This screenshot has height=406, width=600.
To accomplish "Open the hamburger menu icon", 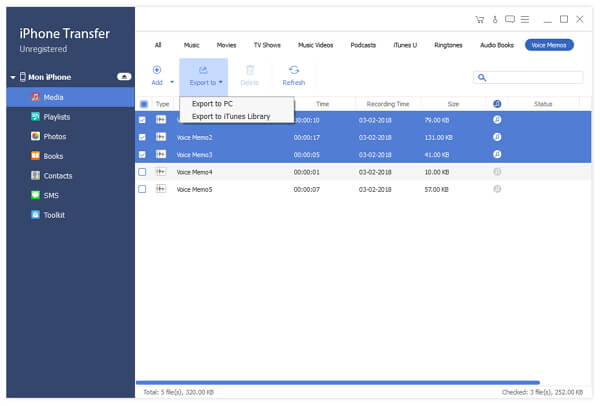I will point(525,19).
